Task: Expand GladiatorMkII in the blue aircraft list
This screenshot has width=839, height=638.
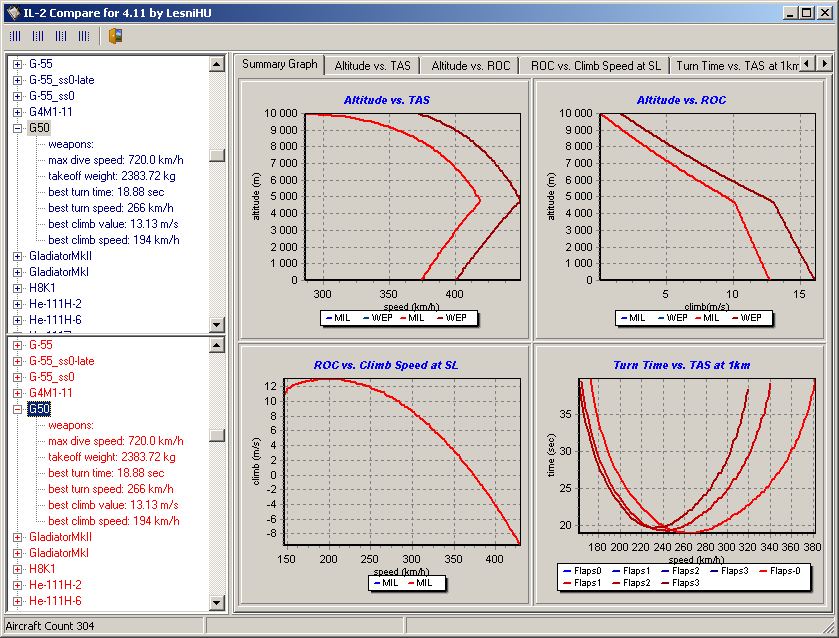Action: [x=18, y=256]
